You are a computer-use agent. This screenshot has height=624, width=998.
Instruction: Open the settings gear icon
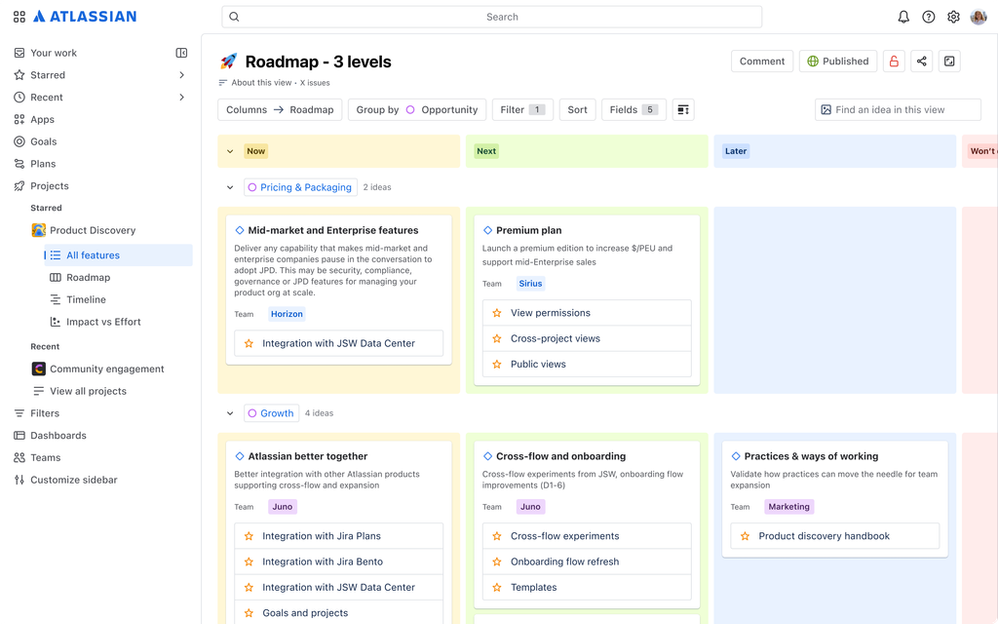coord(953,17)
